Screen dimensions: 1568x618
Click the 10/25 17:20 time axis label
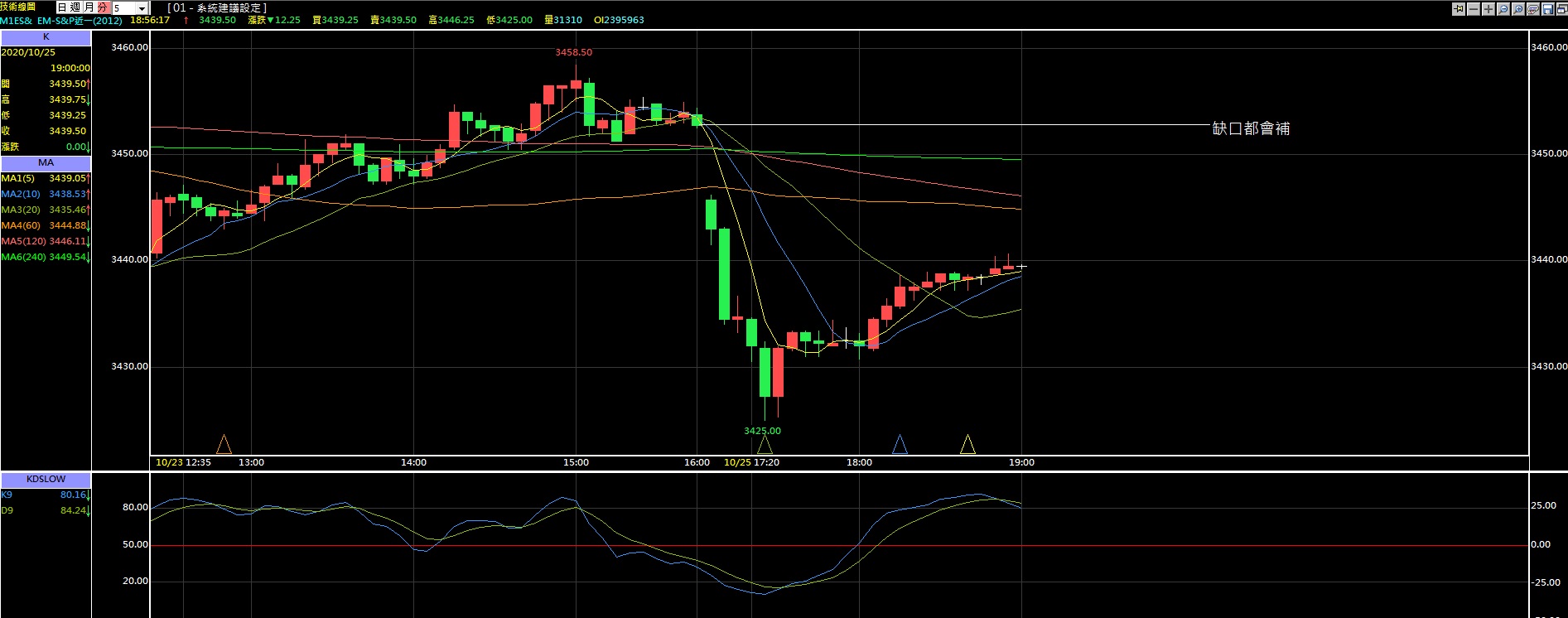pos(751,462)
